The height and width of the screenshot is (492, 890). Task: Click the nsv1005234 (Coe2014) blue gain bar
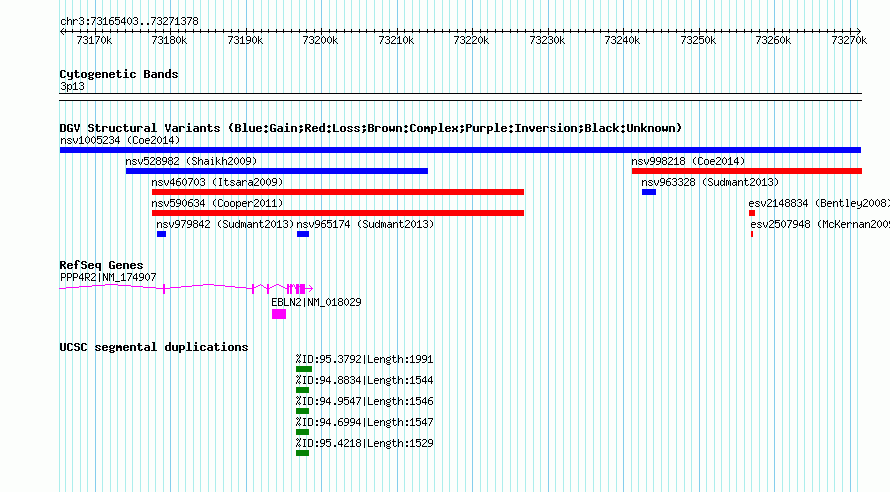coord(460,150)
